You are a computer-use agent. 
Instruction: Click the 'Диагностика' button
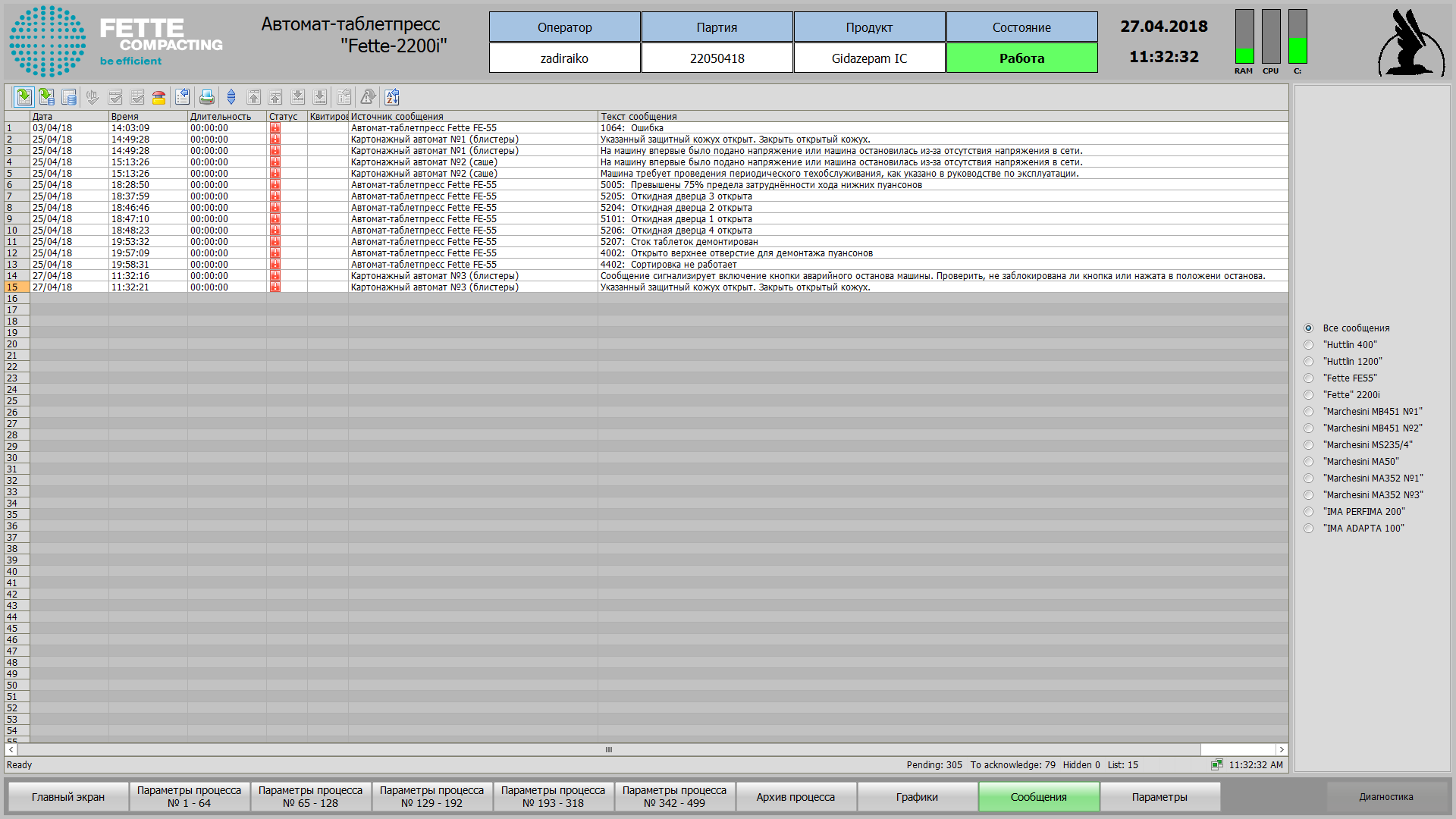click(1386, 797)
